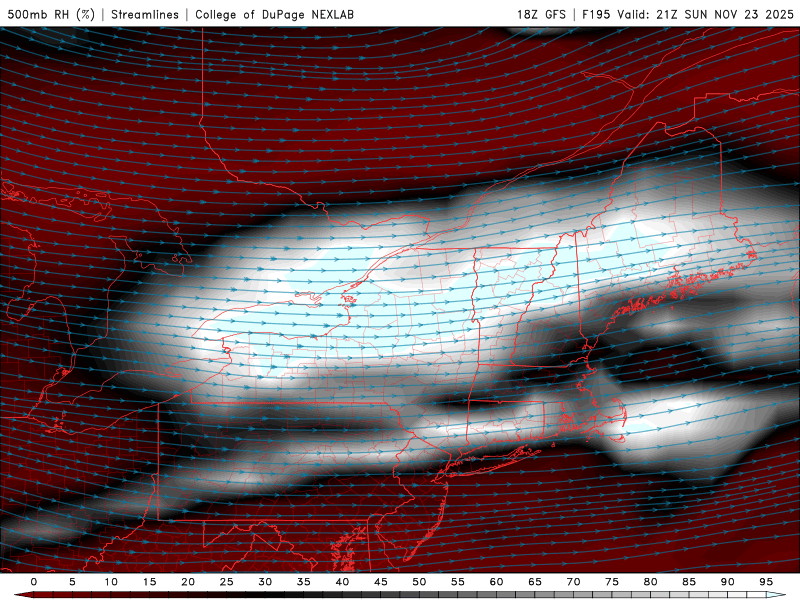Image resolution: width=800 pixels, height=600 pixels.
Task: Click the 75 label on the color scale
Action: (612, 582)
